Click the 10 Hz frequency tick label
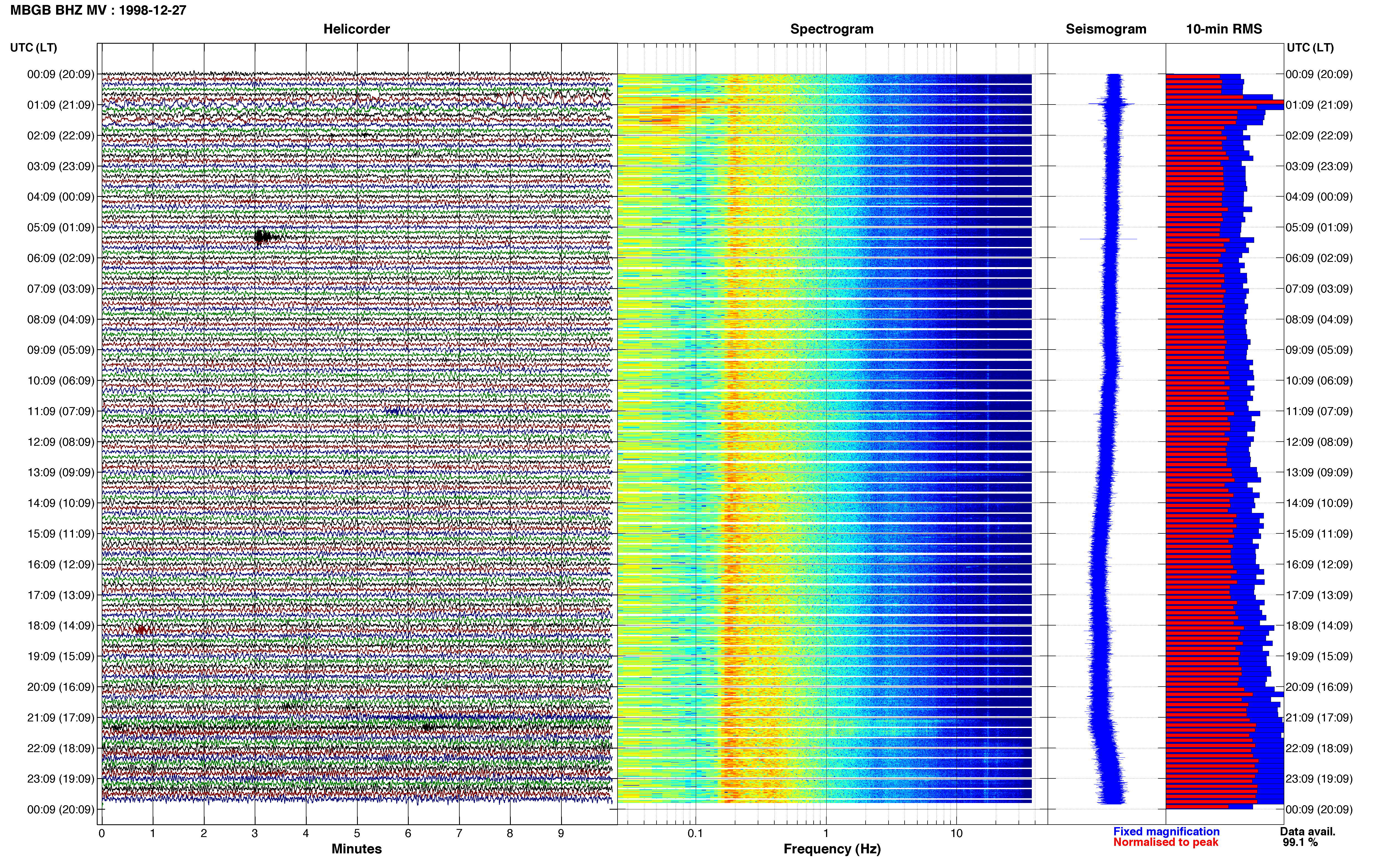The height and width of the screenshot is (868, 1388). click(x=956, y=833)
